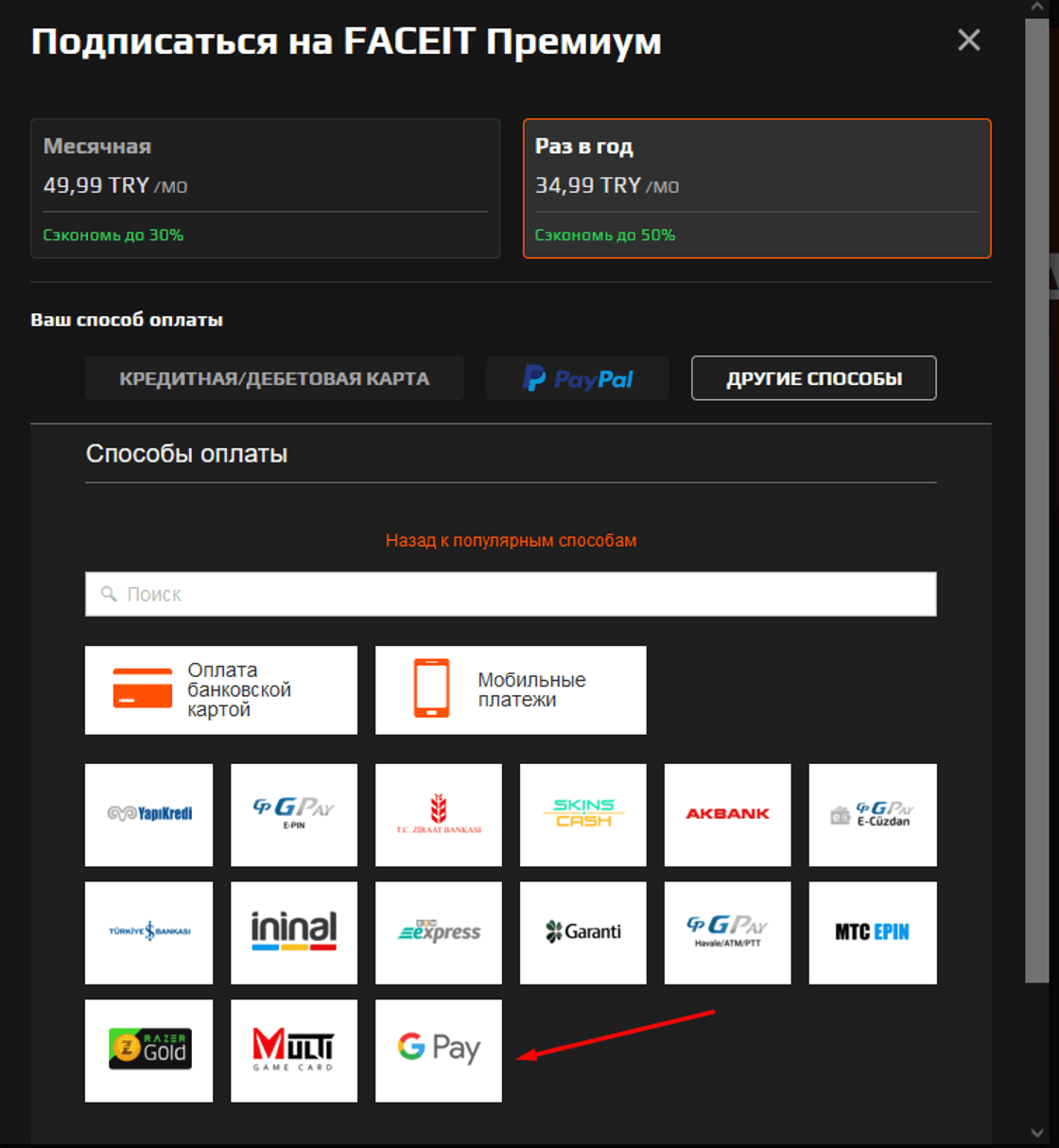
Task: Switch to the Другие способы tab
Action: point(814,378)
